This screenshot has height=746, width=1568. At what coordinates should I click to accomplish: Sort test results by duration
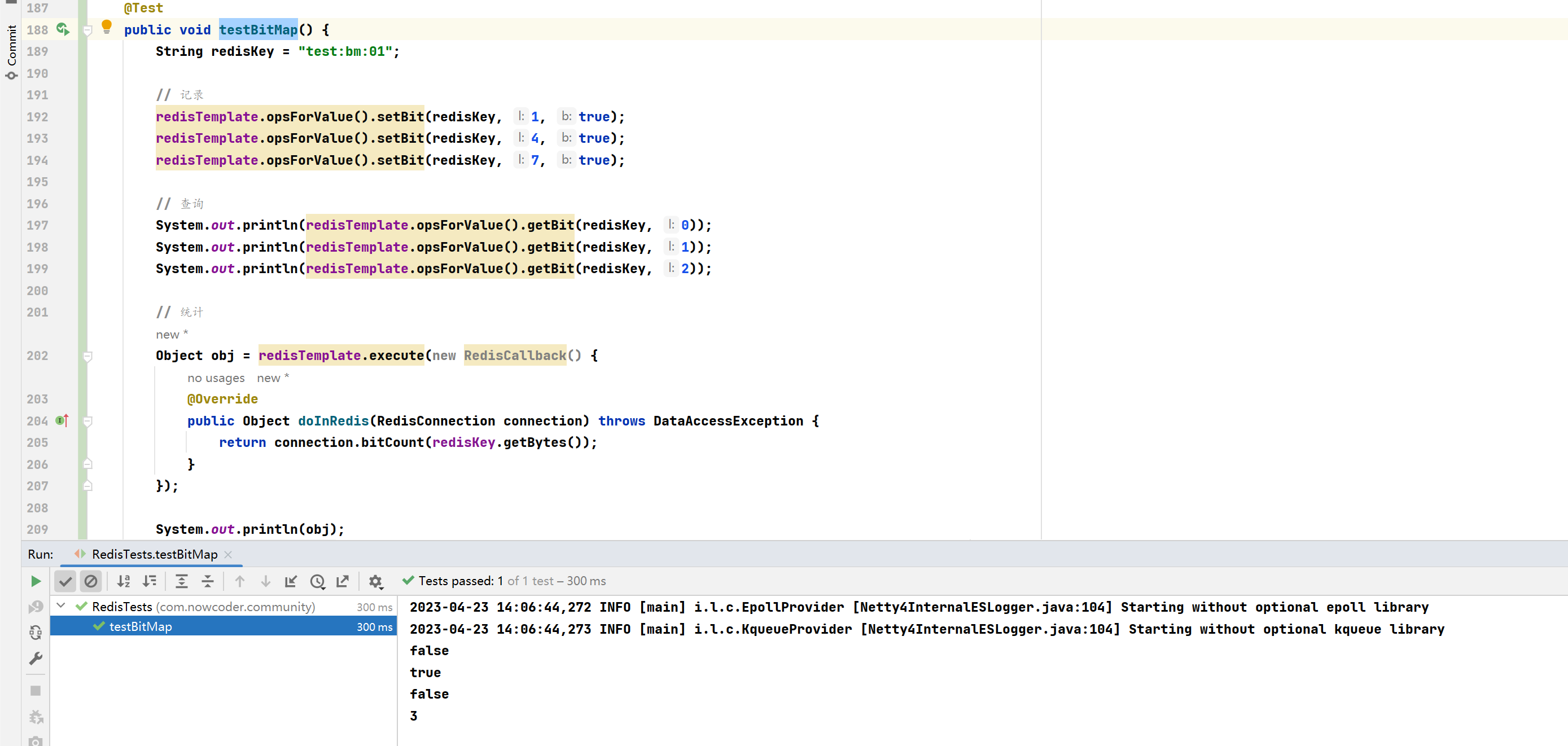(149, 581)
